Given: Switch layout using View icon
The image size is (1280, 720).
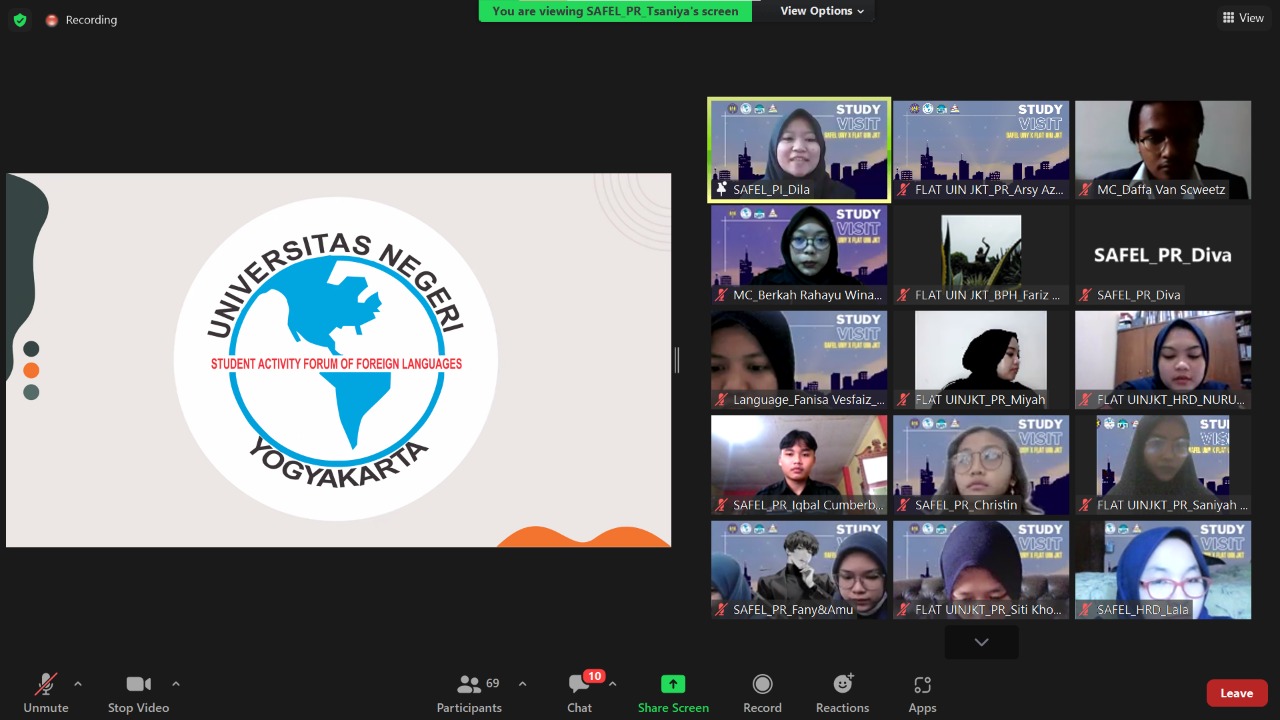Looking at the screenshot, I should pyautogui.click(x=1243, y=18).
